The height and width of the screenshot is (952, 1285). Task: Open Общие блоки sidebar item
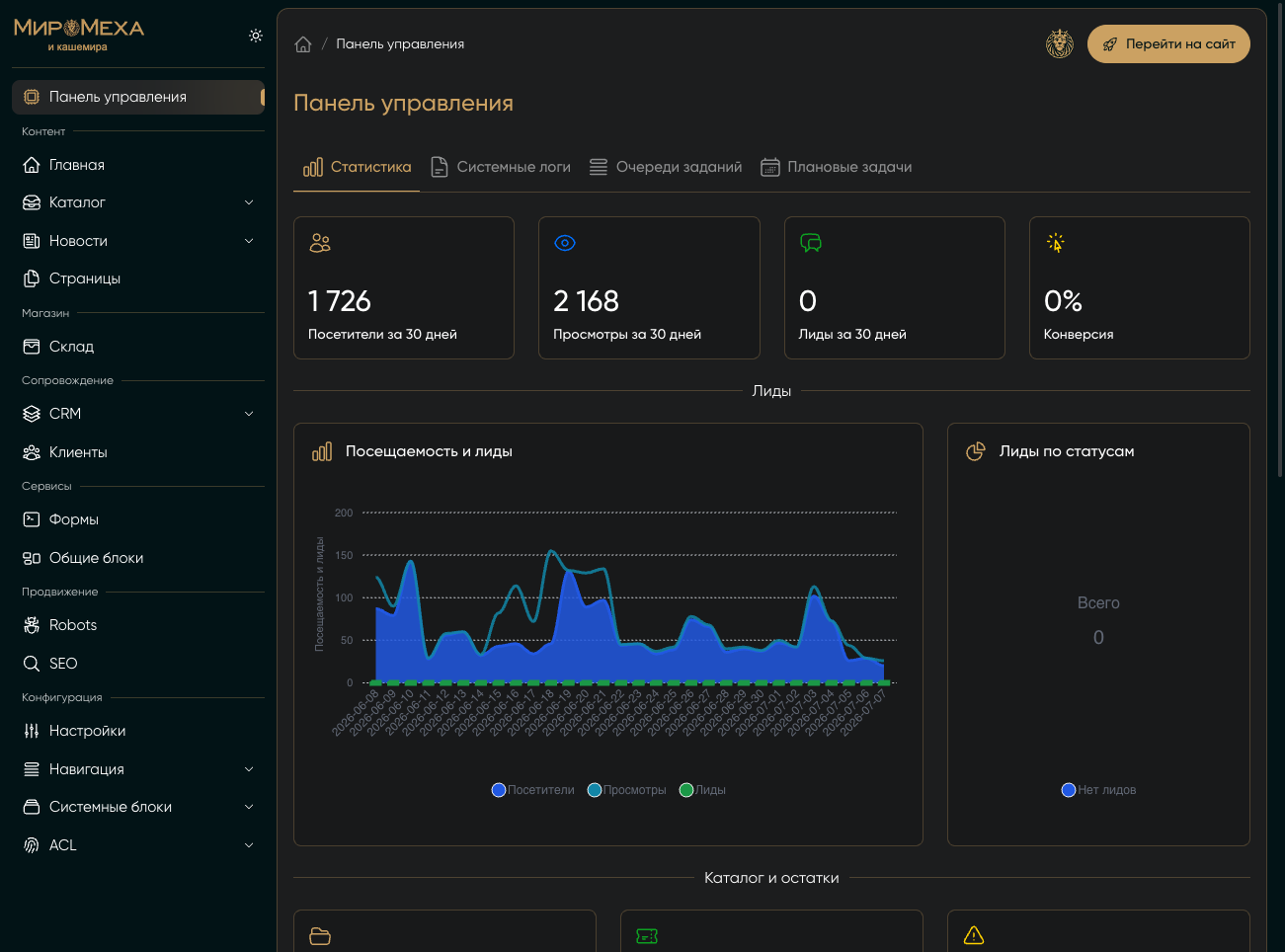(138, 558)
